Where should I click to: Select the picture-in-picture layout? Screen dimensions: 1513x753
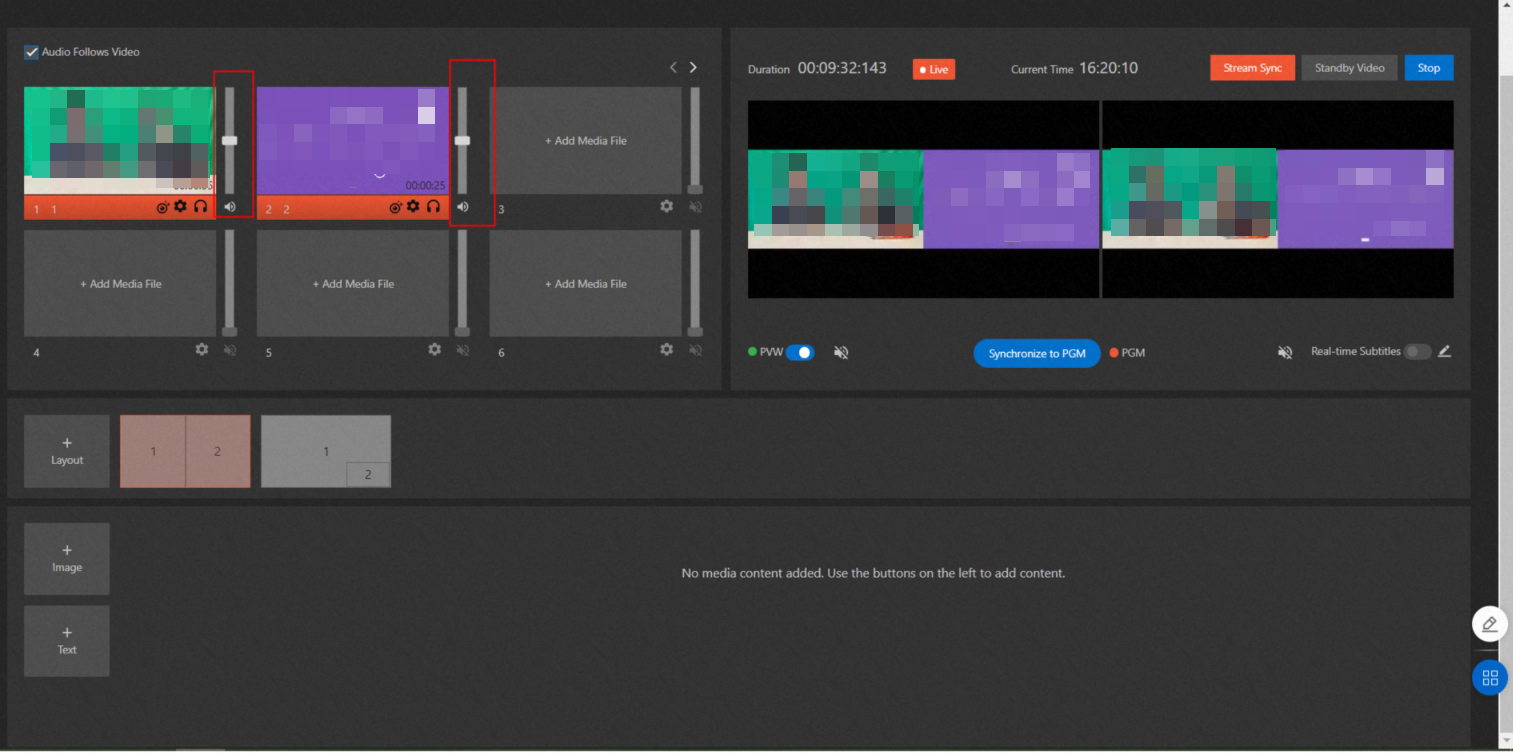[326, 451]
